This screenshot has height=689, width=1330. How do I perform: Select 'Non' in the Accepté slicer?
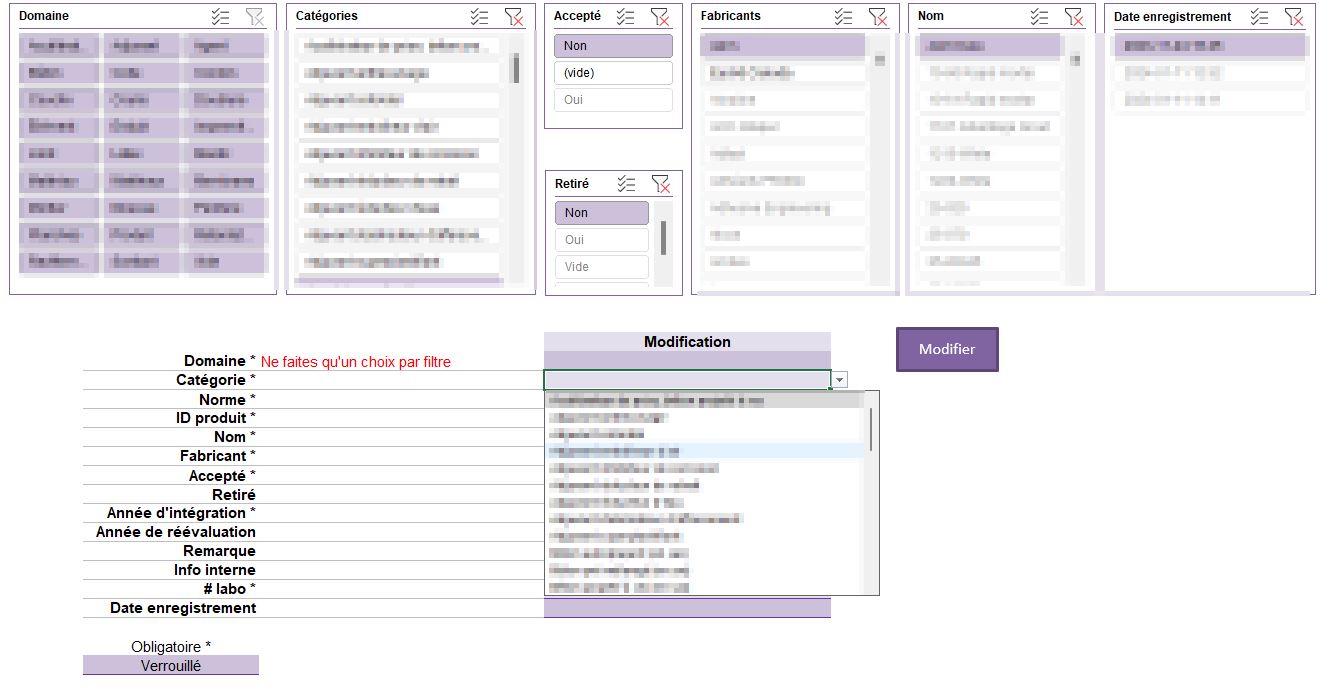pos(612,46)
